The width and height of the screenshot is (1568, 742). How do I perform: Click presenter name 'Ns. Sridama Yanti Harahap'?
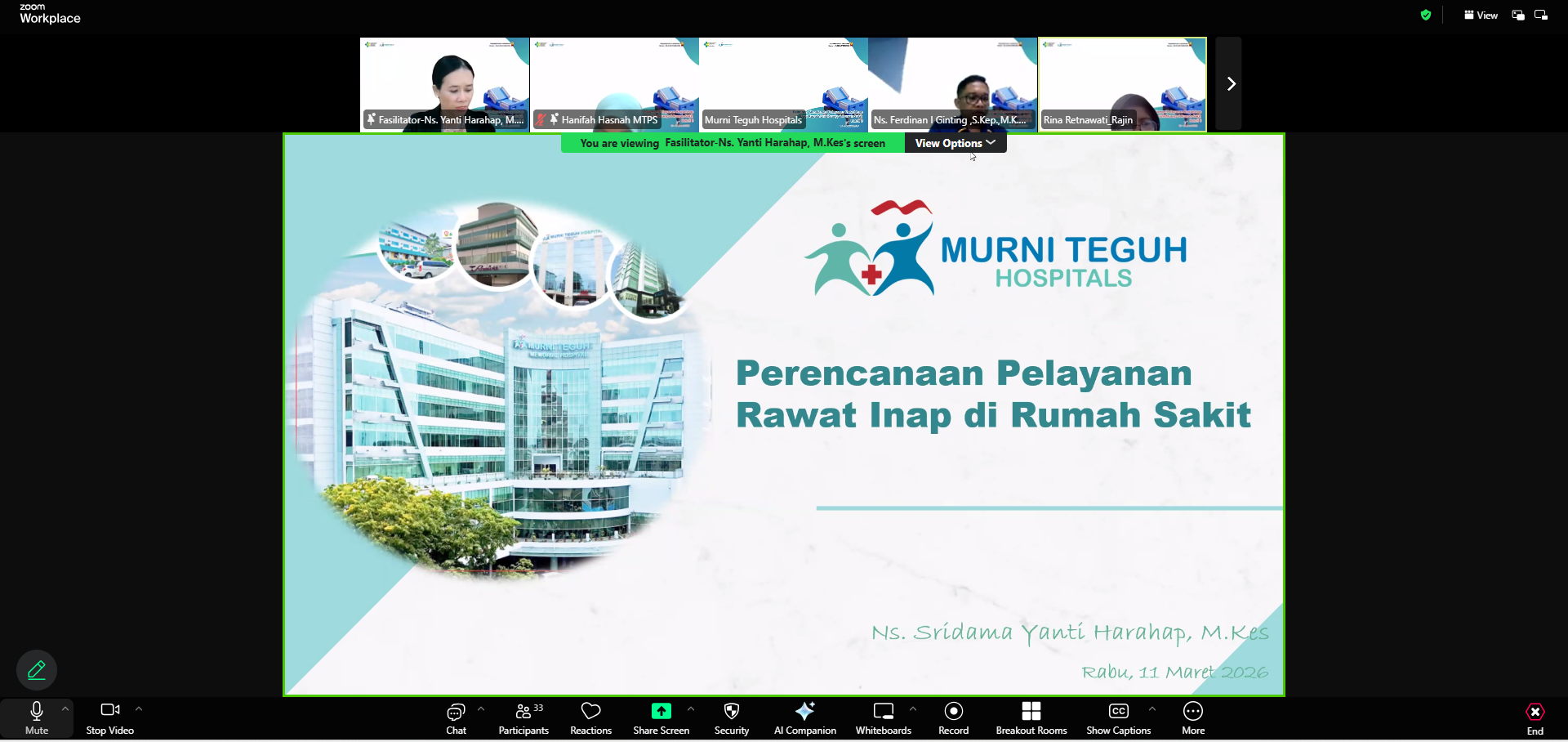[1070, 632]
